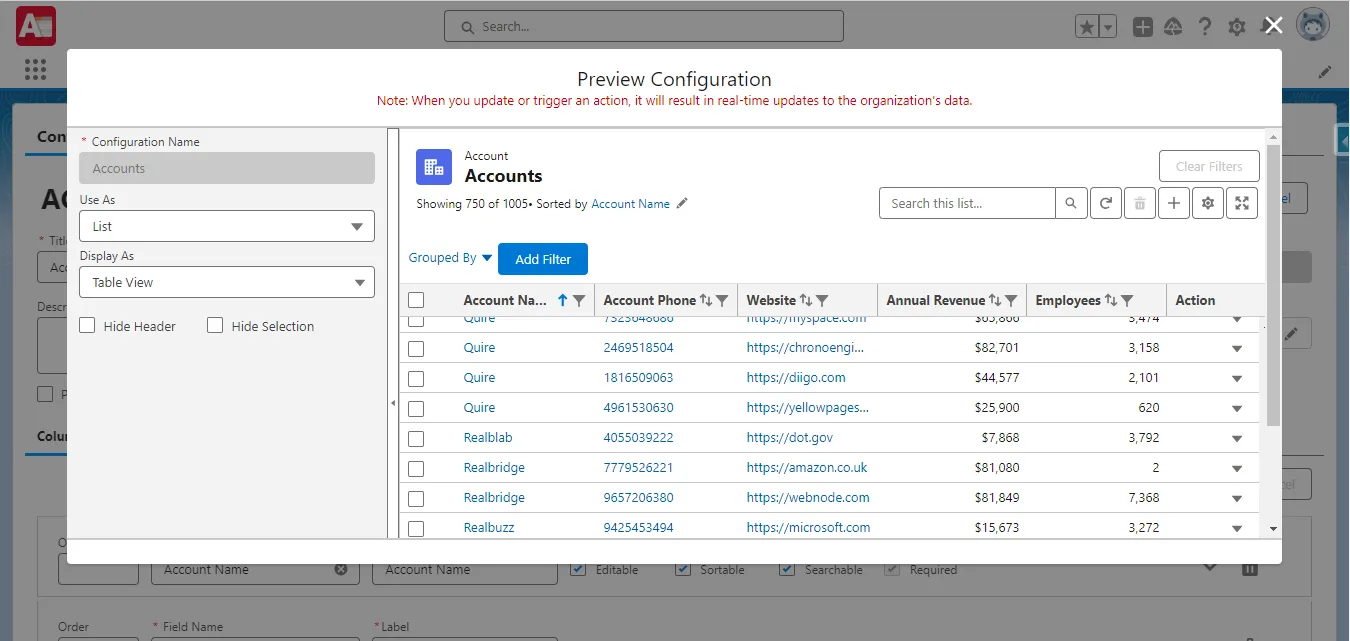Image resolution: width=1350 pixels, height=641 pixels.
Task: Add a new account with the plus icon
Action: tap(1174, 202)
